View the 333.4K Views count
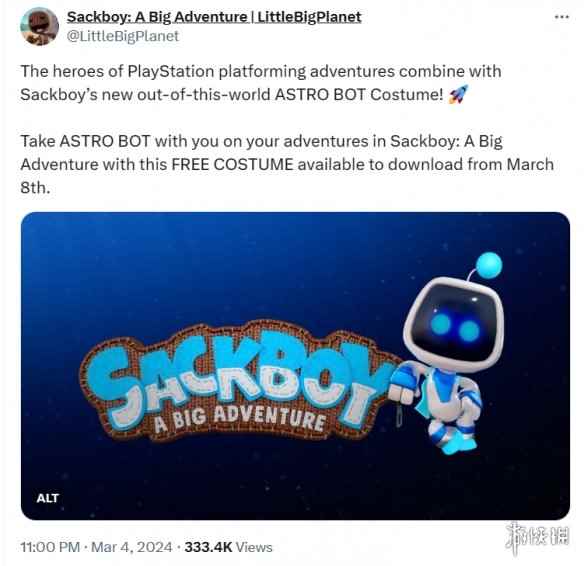 coord(228,547)
